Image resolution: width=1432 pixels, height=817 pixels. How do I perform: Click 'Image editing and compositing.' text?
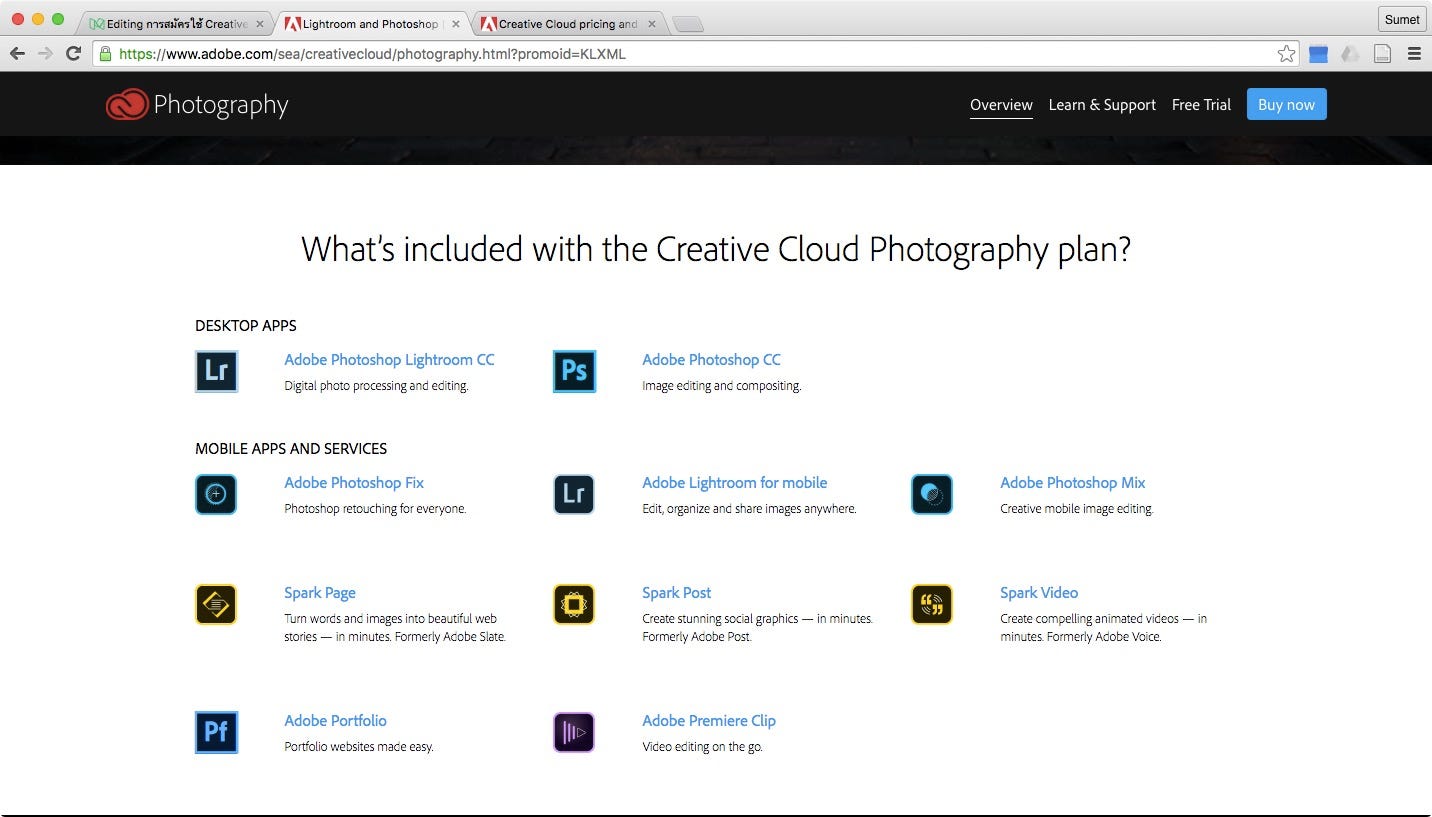point(722,386)
